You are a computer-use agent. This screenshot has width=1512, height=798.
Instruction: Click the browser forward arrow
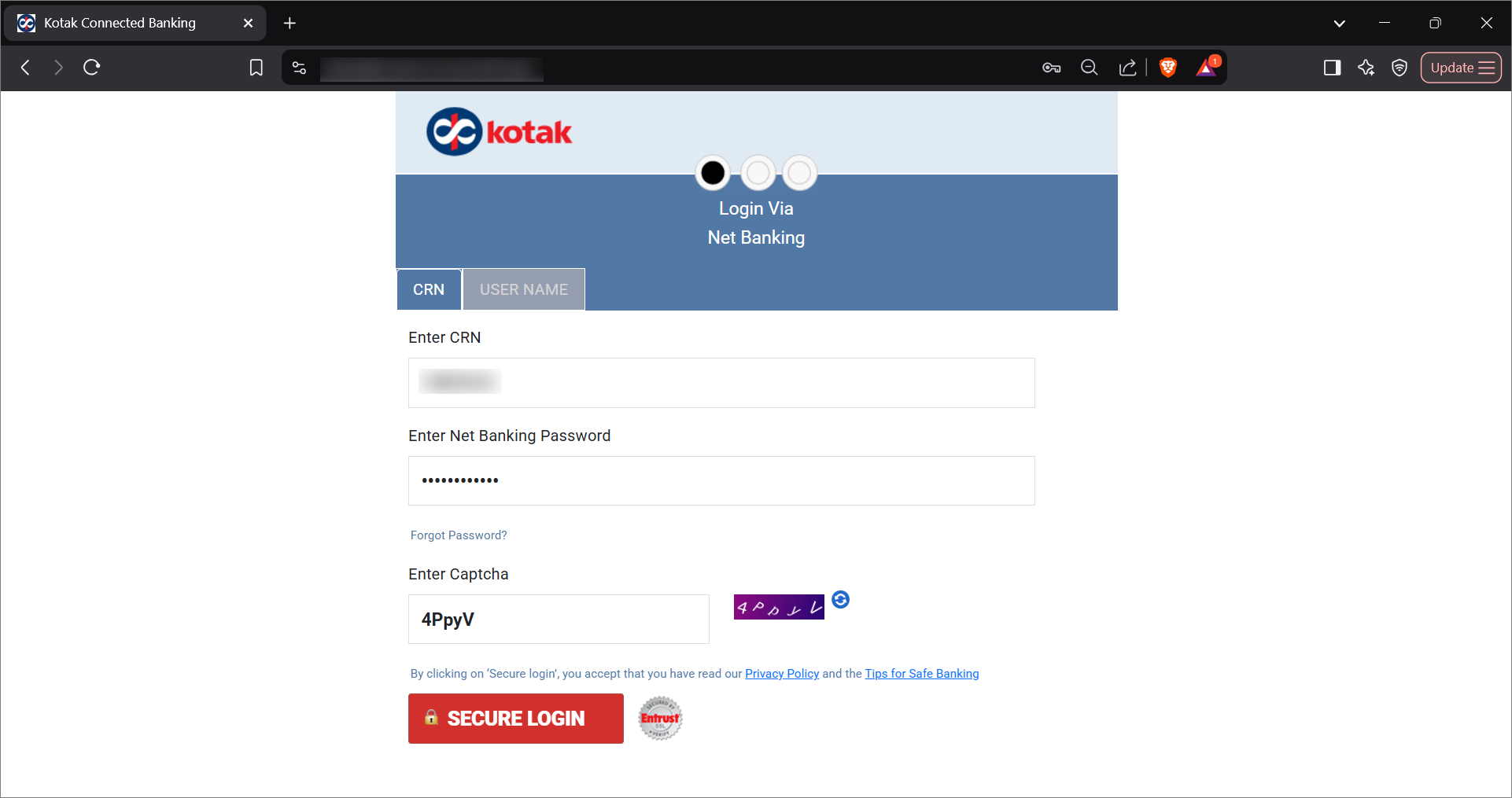tap(58, 68)
